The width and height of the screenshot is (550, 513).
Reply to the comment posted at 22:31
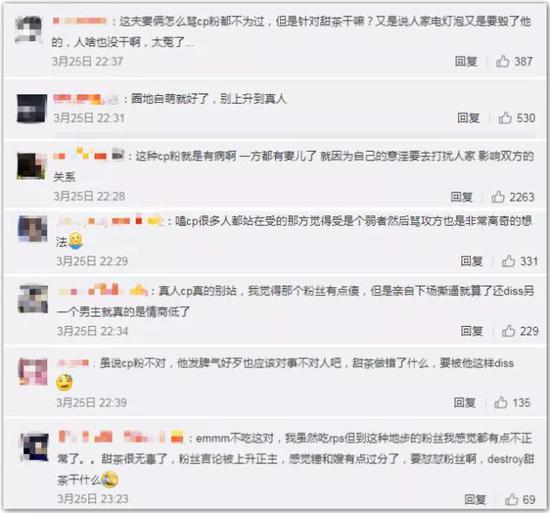tap(468, 118)
